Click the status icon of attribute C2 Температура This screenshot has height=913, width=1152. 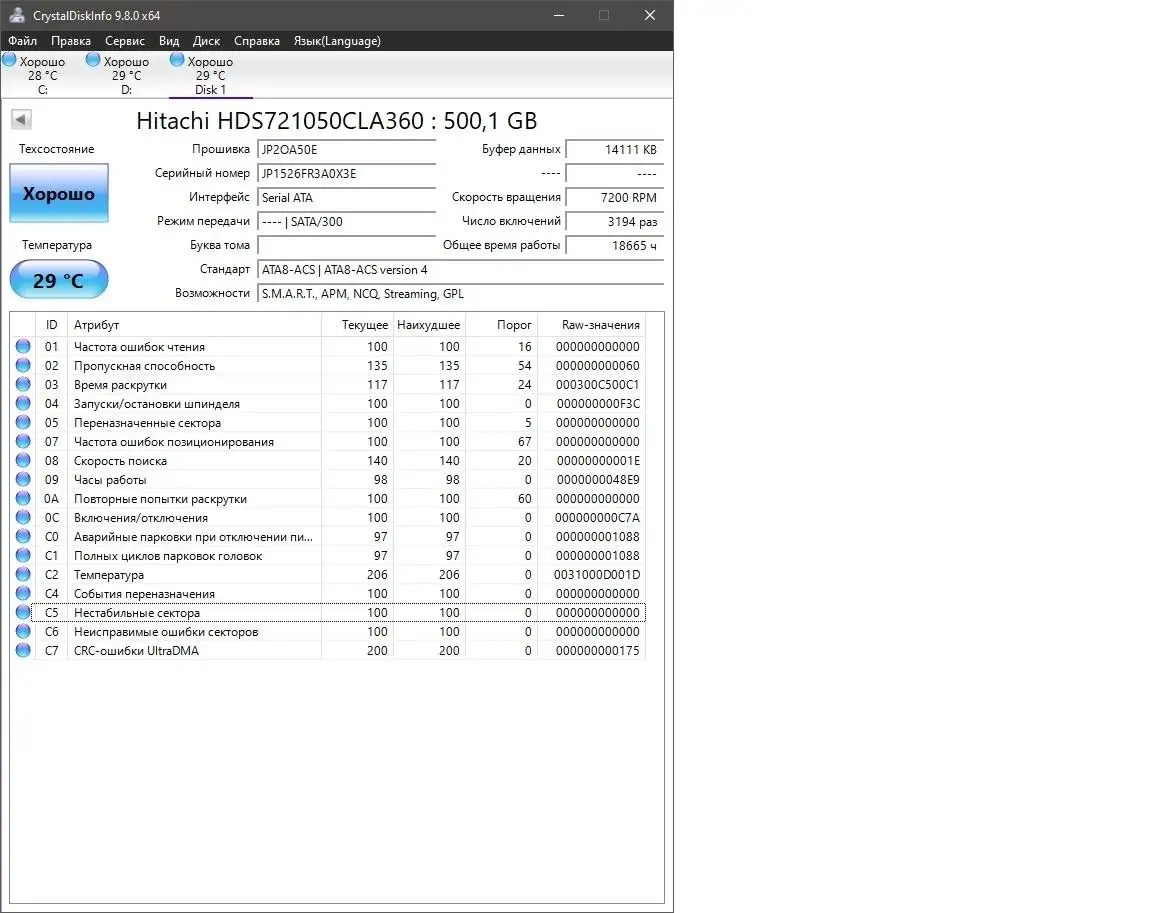pyautogui.click(x=23, y=575)
